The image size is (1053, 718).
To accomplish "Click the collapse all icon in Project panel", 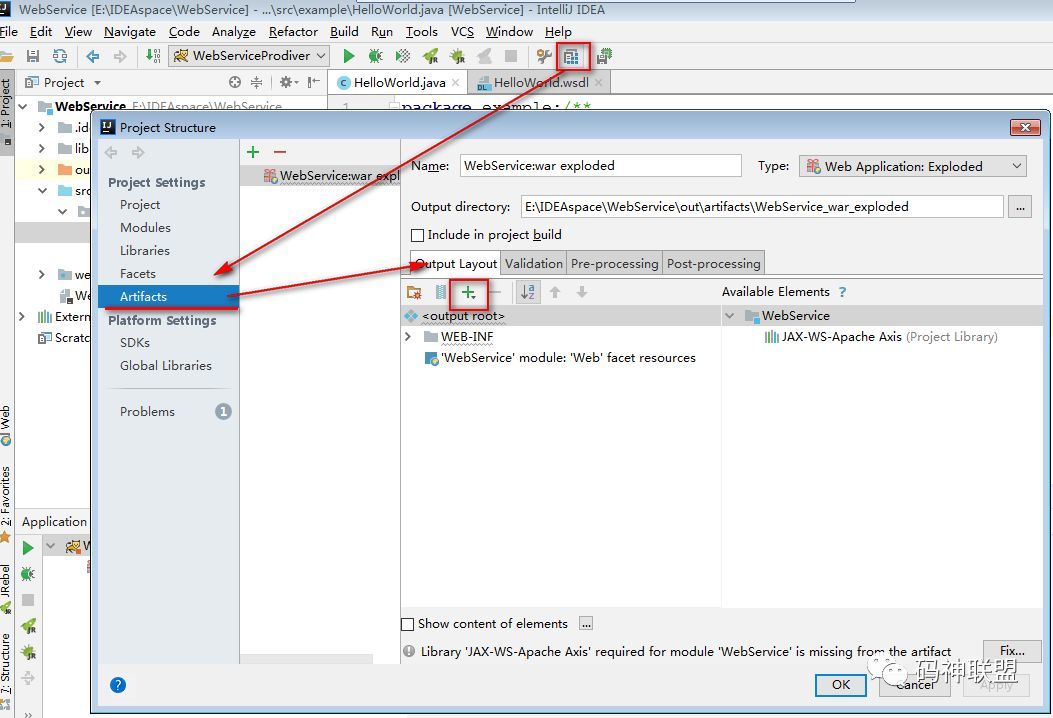I will pyautogui.click(x=257, y=83).
